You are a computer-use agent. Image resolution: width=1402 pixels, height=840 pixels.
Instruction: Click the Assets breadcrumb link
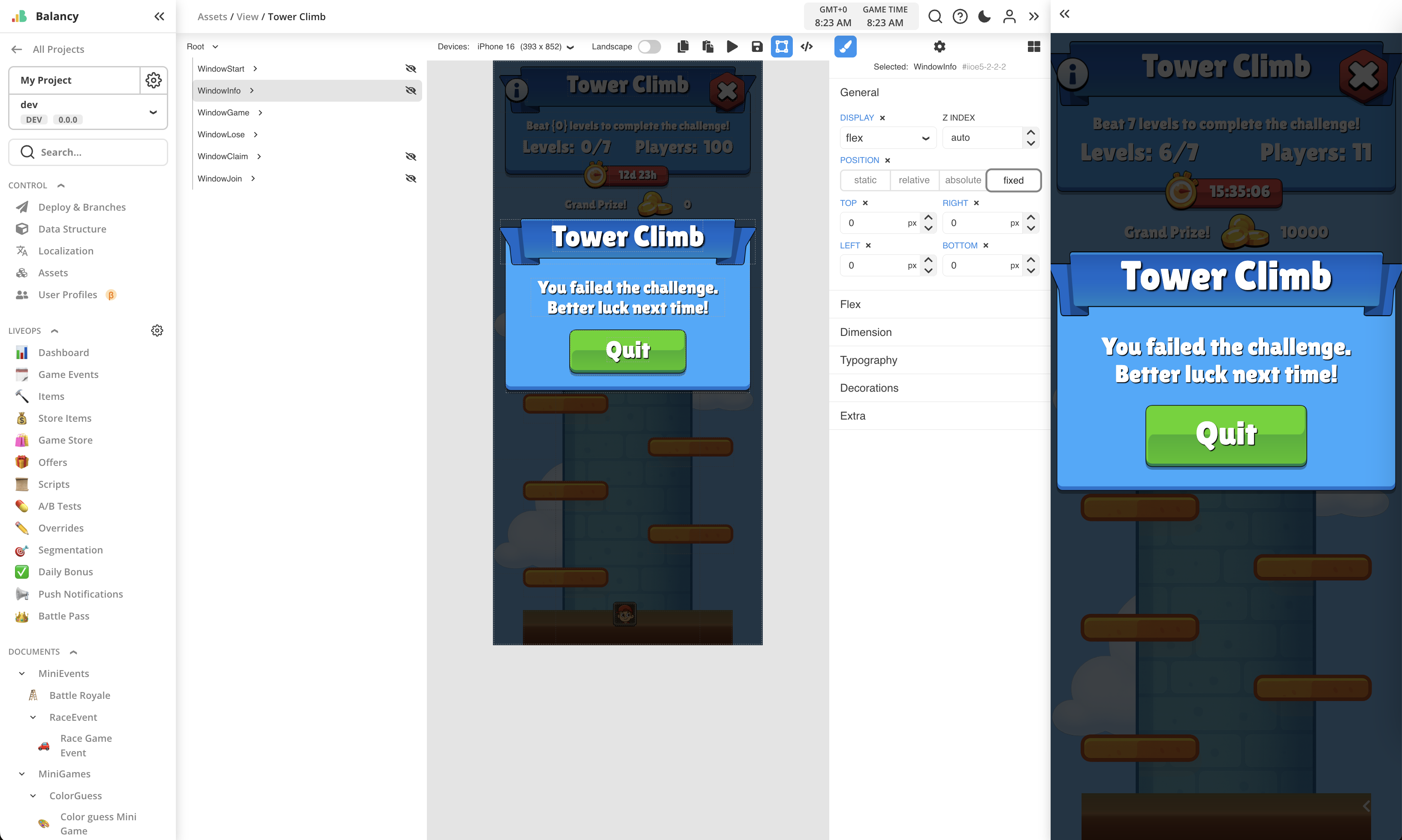212,16
